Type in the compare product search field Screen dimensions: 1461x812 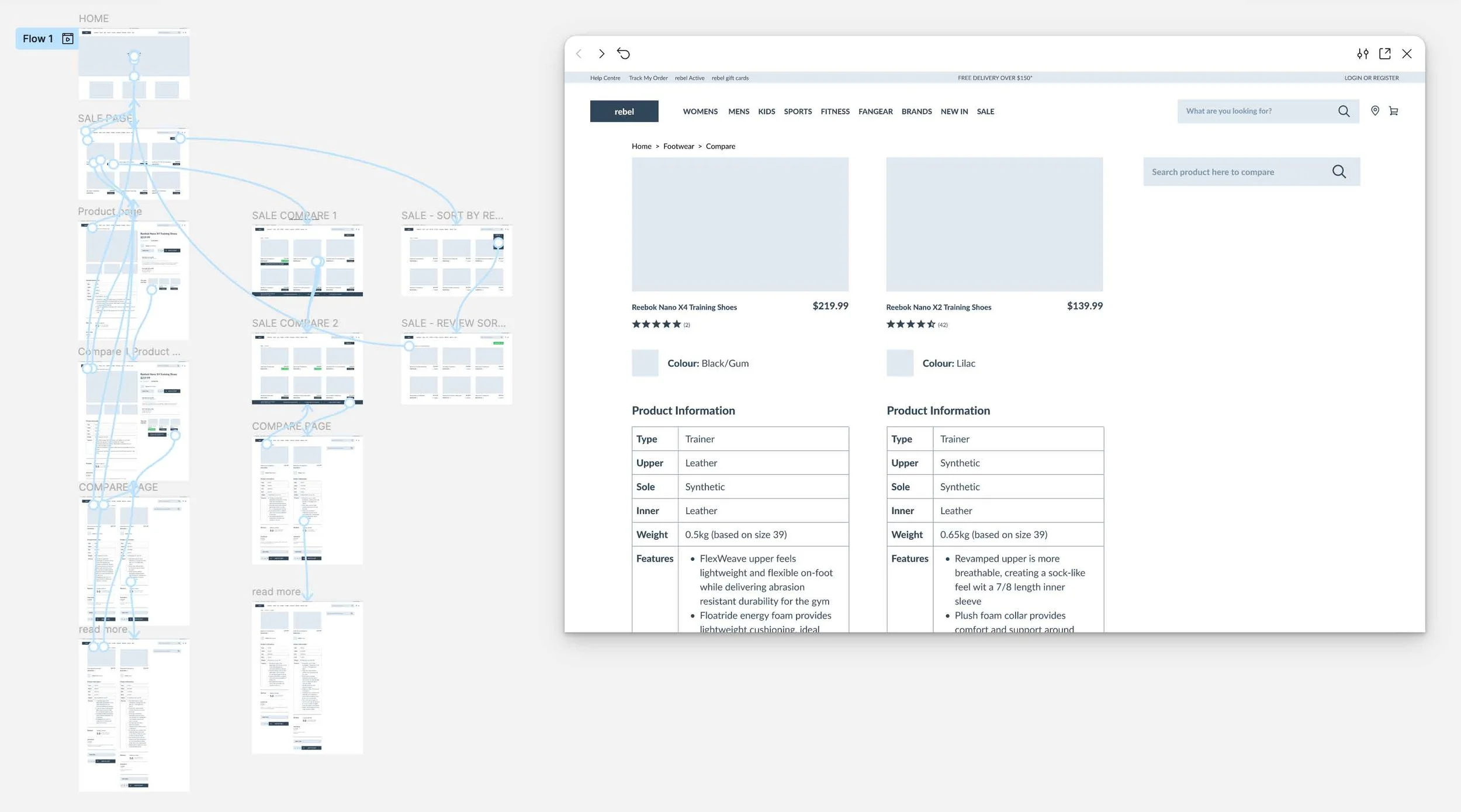point(1227,171)
